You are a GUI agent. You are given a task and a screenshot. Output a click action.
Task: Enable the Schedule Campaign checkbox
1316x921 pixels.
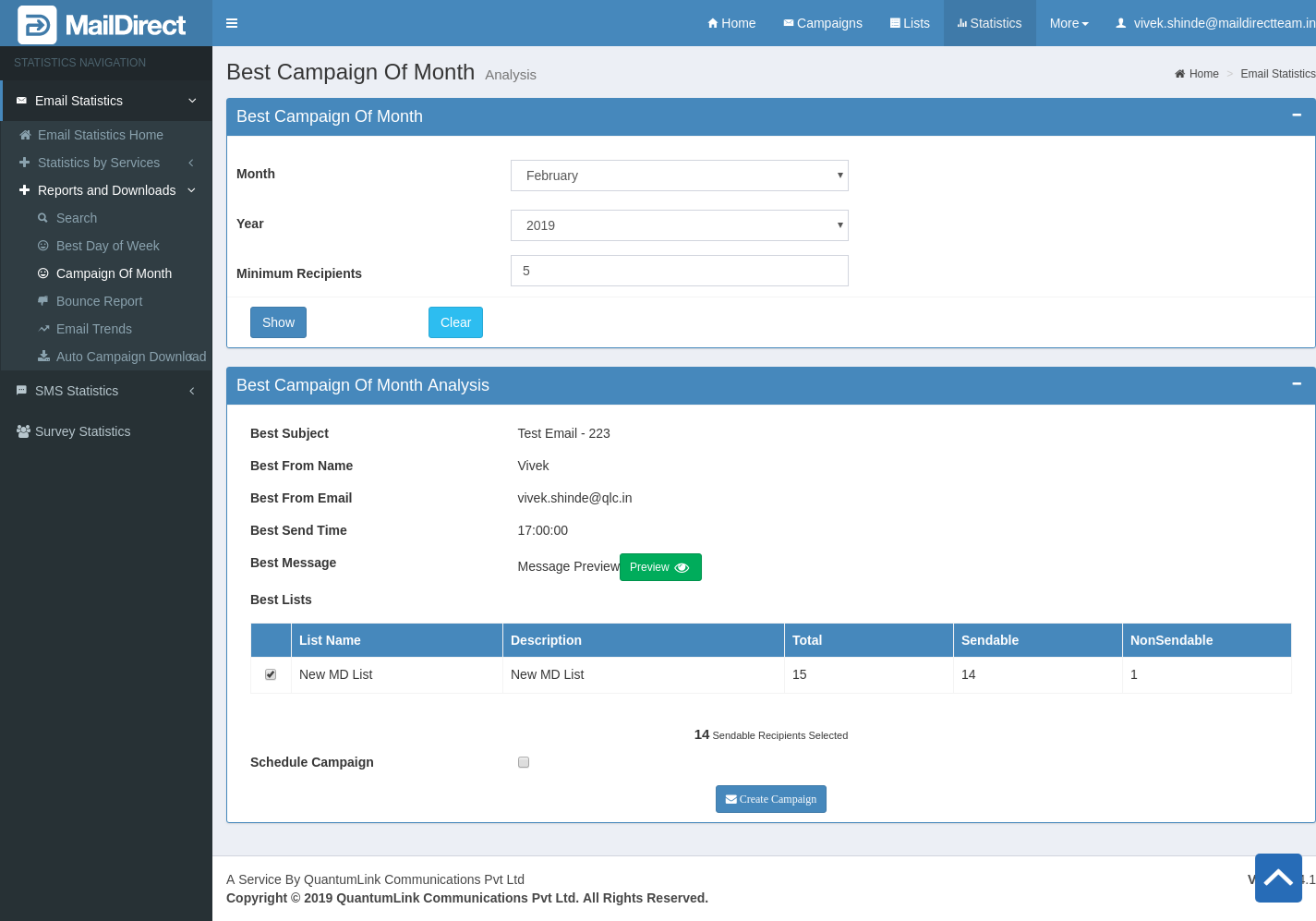coord(524,762)
